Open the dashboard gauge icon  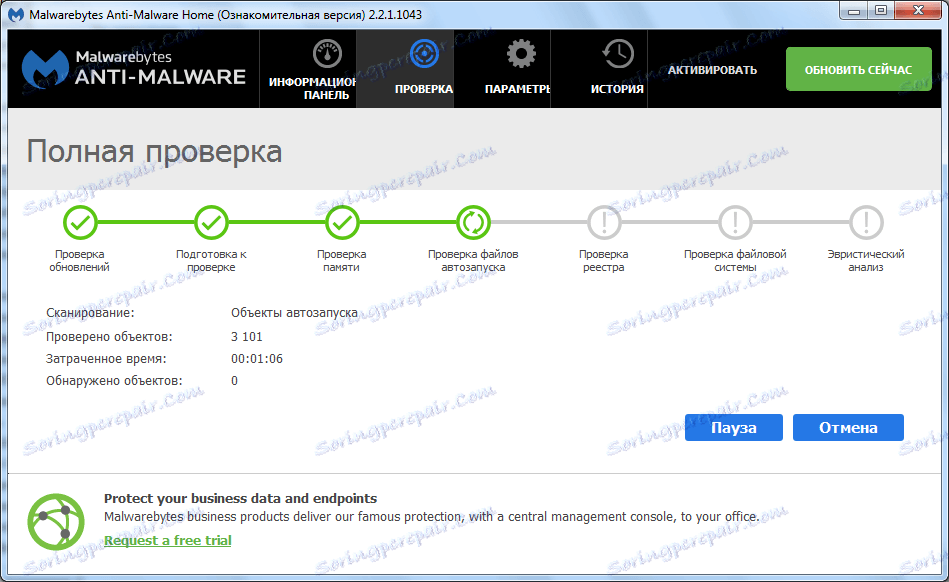click(x=327, y=54)
